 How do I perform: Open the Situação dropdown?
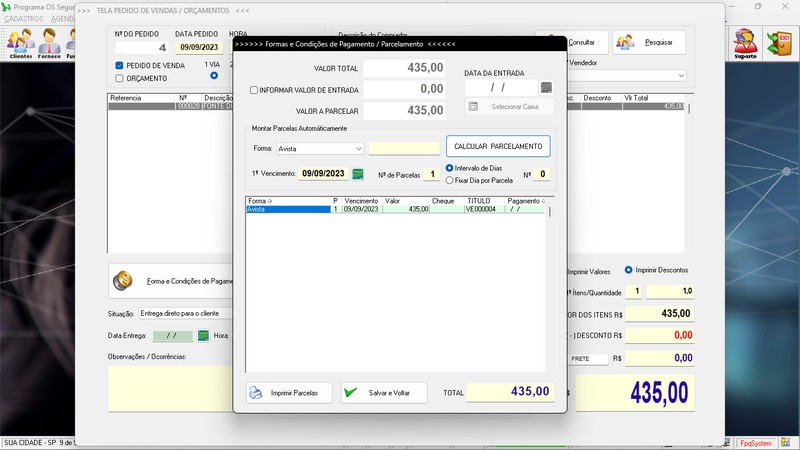coord(186,313)
